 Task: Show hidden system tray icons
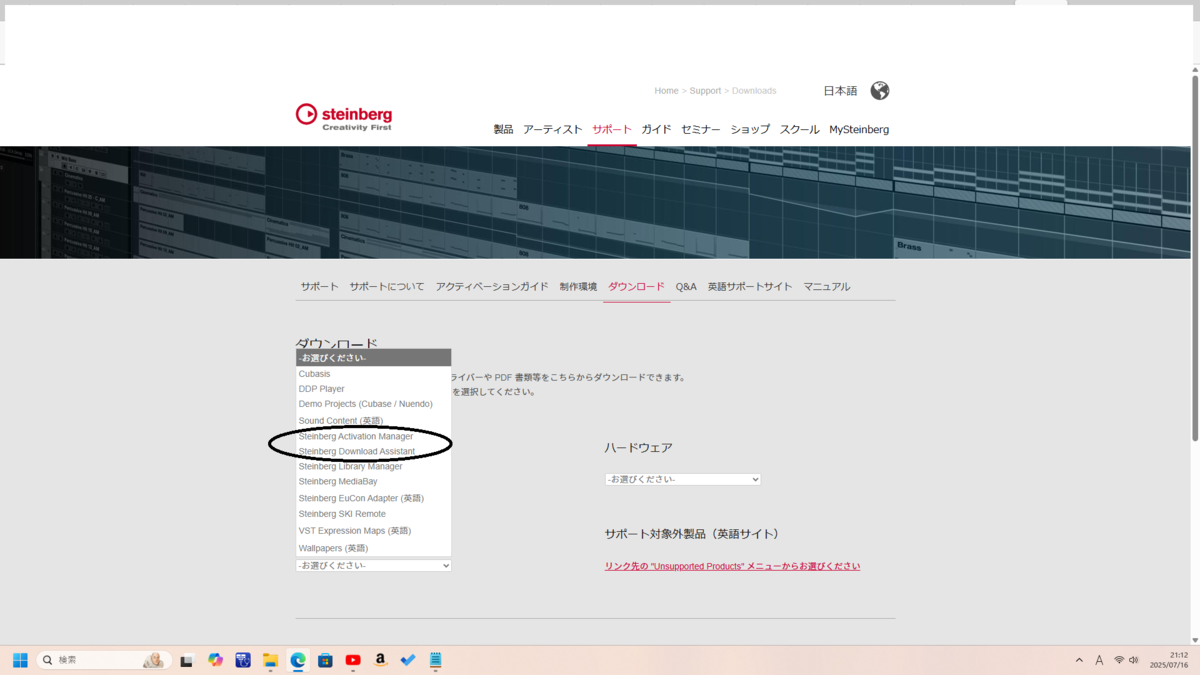point(1079,660)
